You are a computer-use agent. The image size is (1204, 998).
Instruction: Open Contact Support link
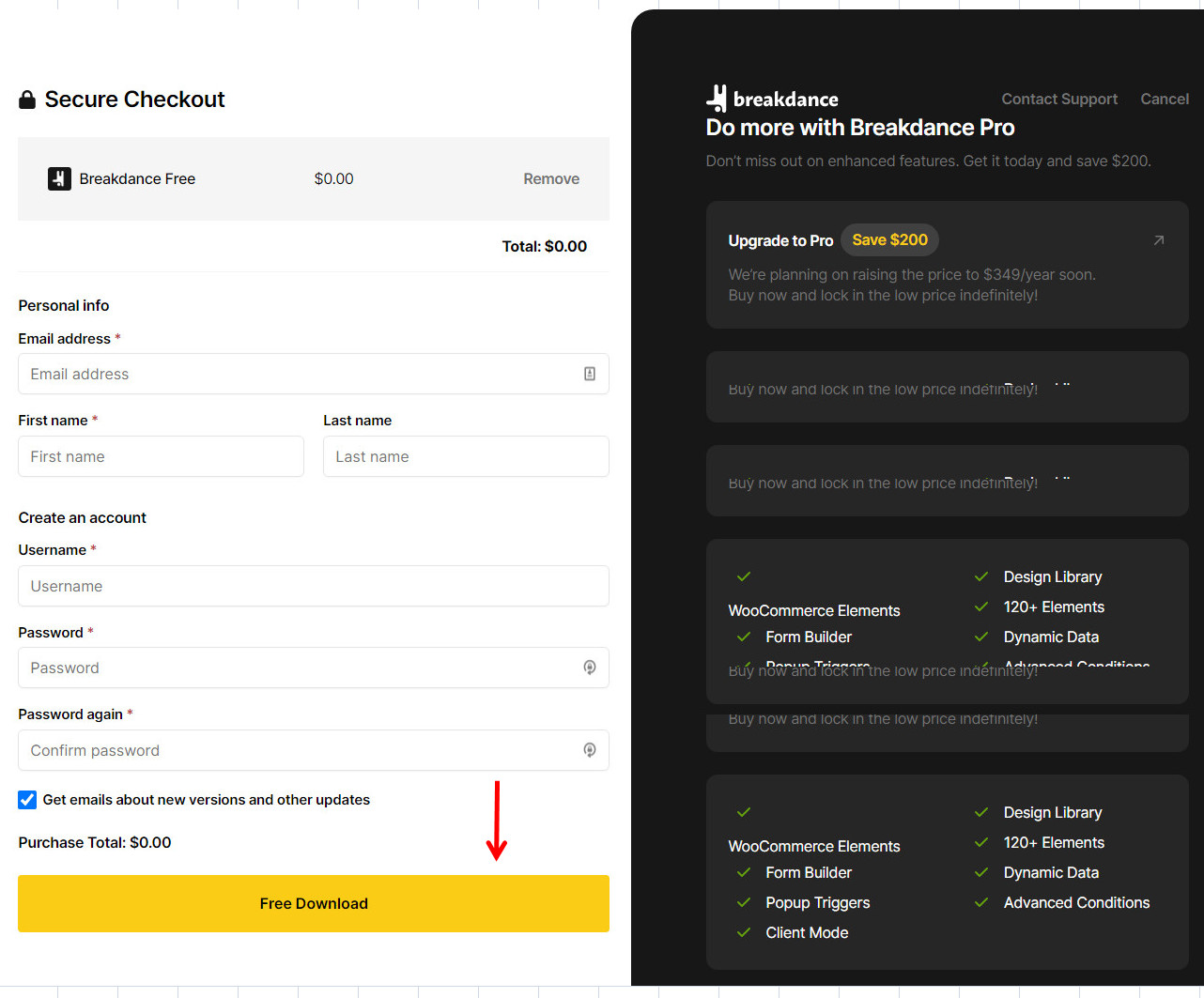pos(1059,99)
